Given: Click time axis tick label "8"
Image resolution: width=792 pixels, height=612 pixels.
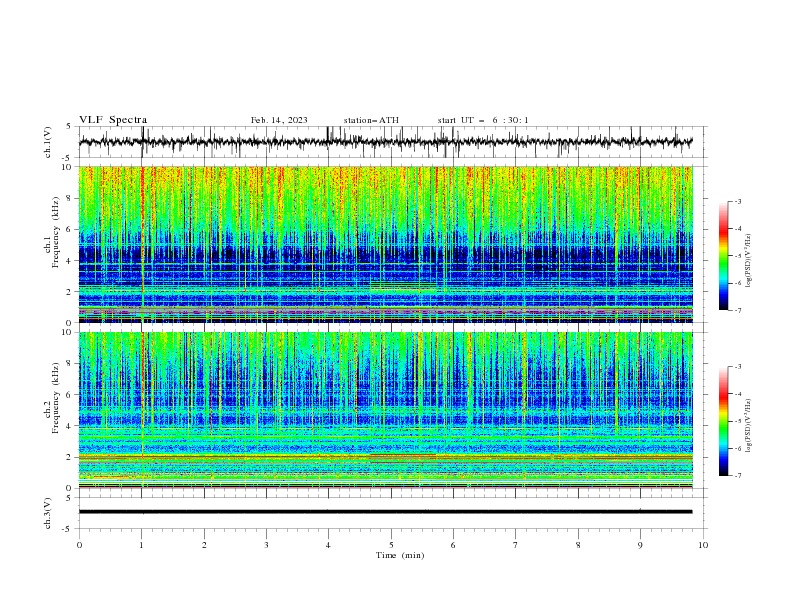Looking at the screenshot, I should pyautogui.click(x=578, y=545).
